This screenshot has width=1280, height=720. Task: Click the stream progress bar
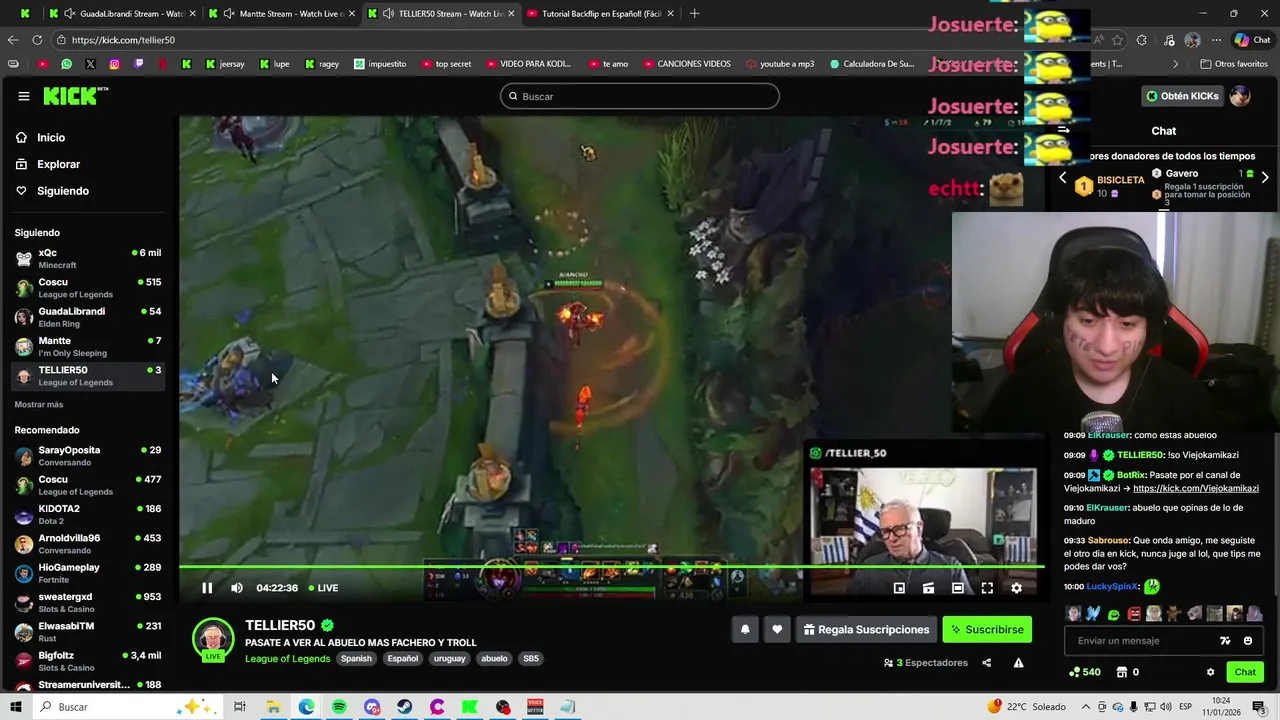click(612, 567)
